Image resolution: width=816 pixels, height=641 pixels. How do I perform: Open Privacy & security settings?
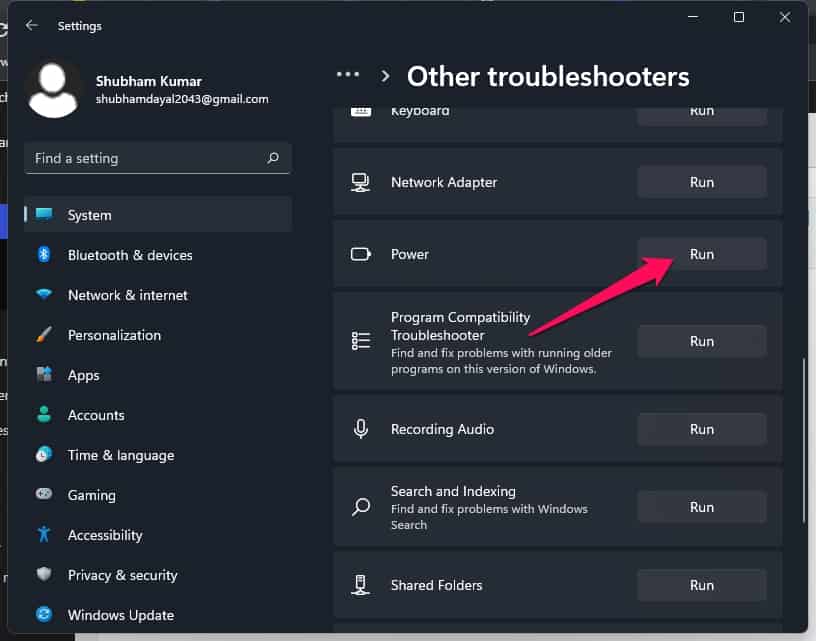tap(158, 575)
